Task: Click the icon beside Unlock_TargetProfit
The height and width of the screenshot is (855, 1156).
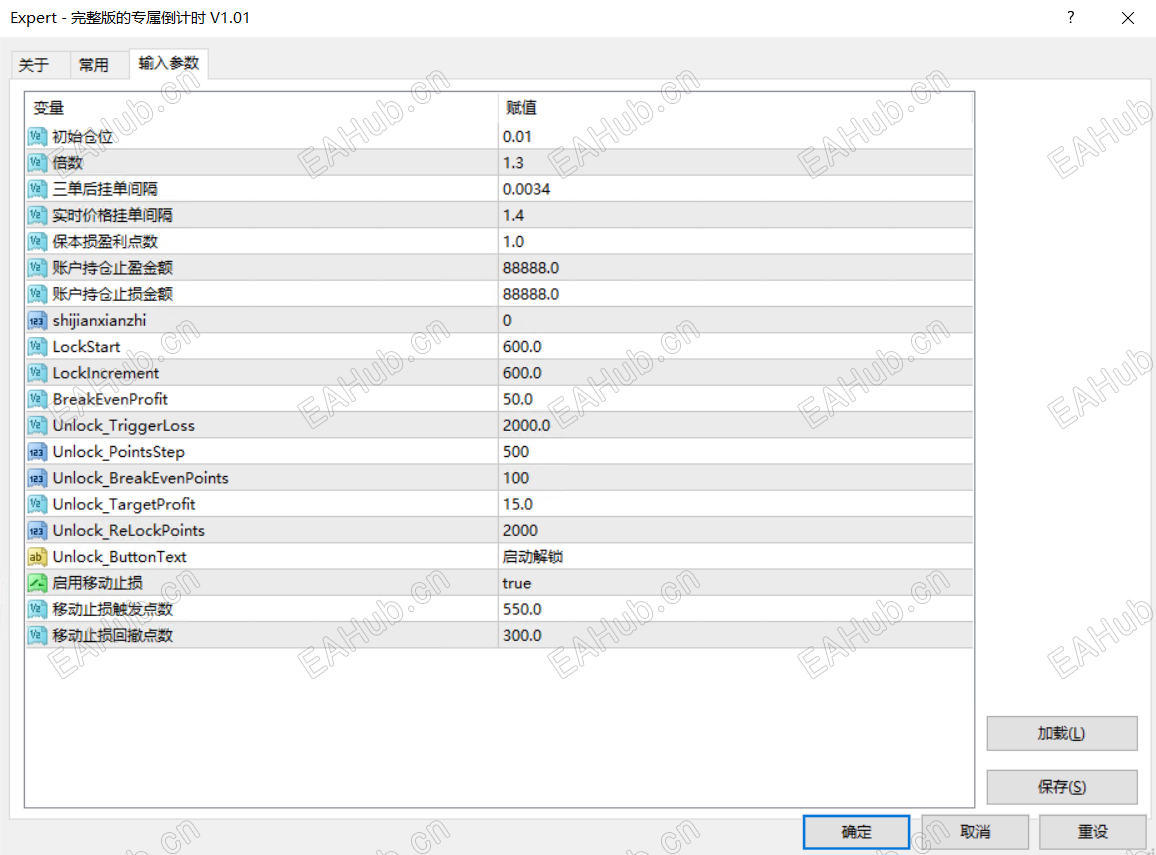Action: point(37,504)
